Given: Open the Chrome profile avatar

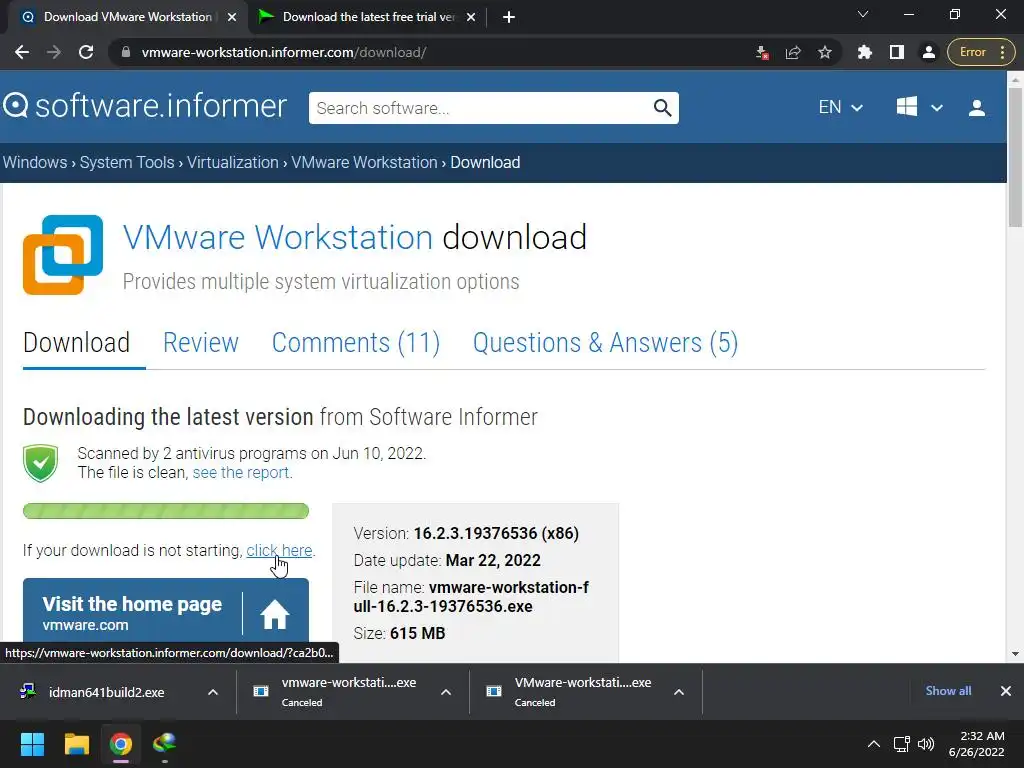Looking at the screenshot, I should pos(928,52).
